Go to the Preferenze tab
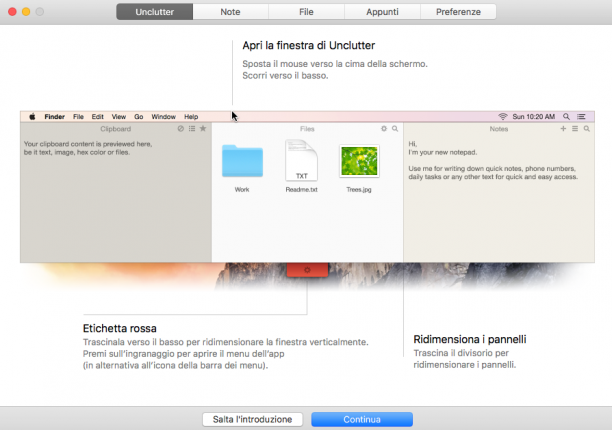Screen dimensions: 612x430 pos(458,12)
